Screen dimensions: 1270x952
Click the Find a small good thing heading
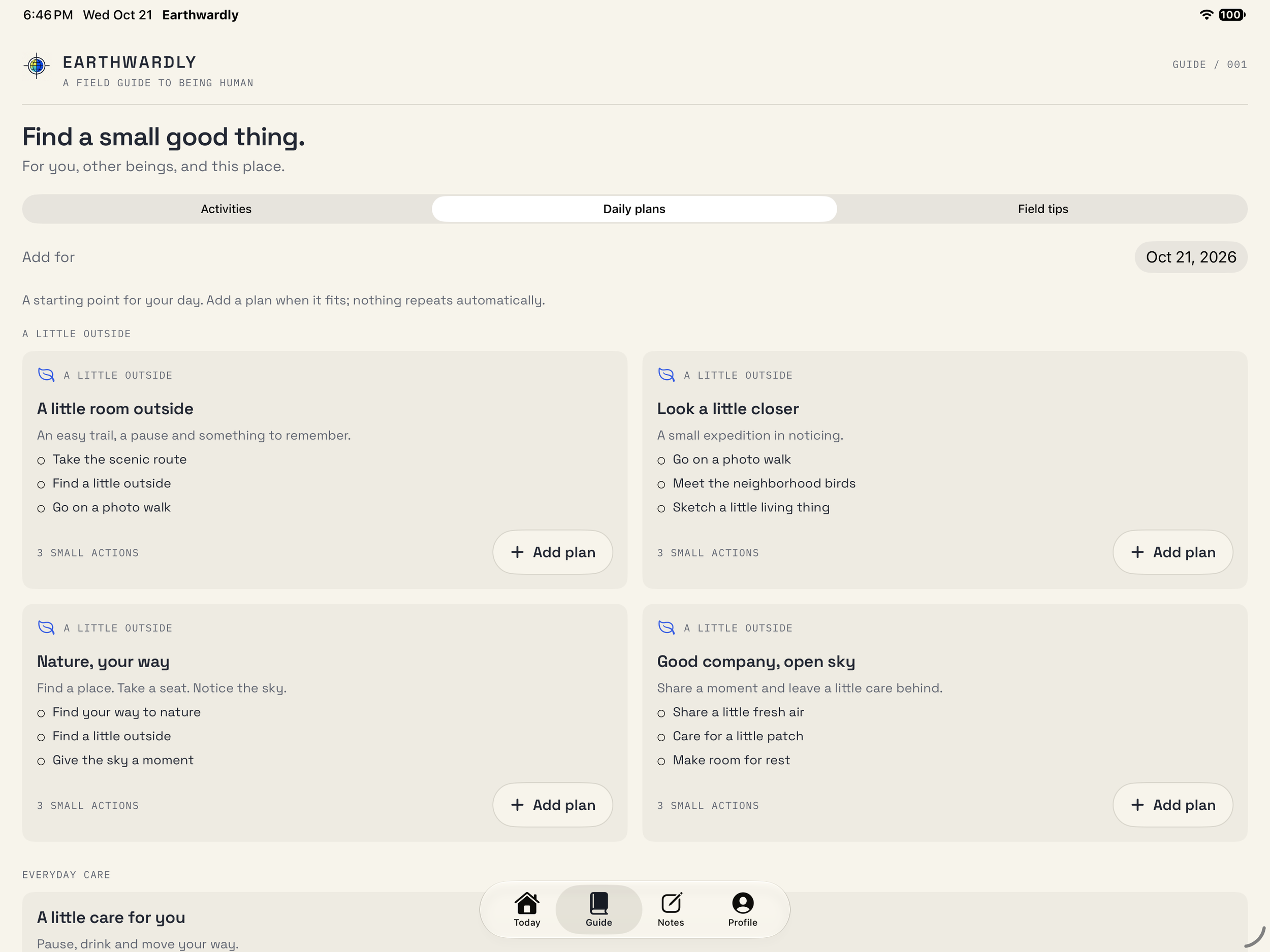click(164, 137)
